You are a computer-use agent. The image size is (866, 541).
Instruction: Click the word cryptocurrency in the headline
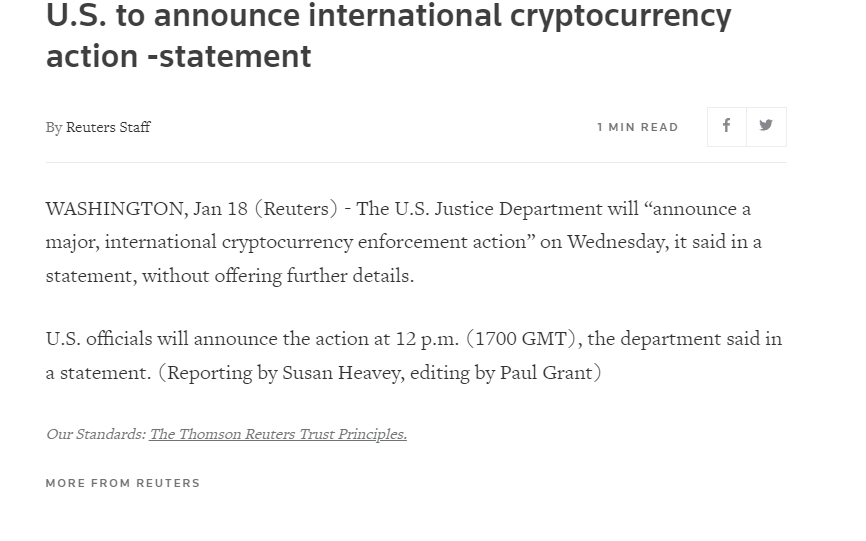(x=620, y=17)
